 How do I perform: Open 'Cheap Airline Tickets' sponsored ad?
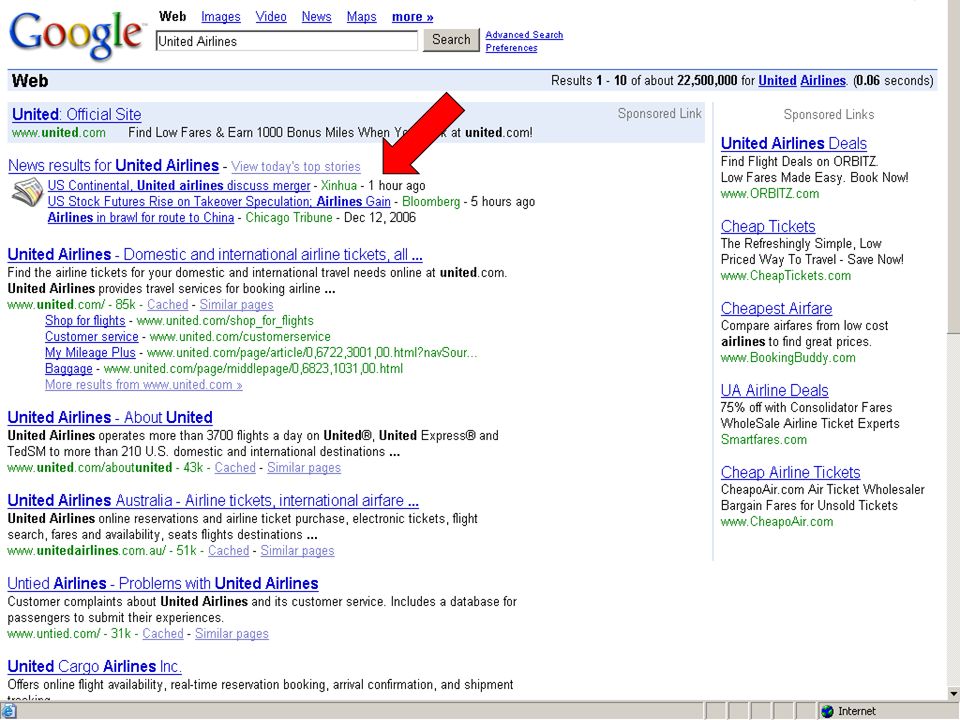pos(790,472)
